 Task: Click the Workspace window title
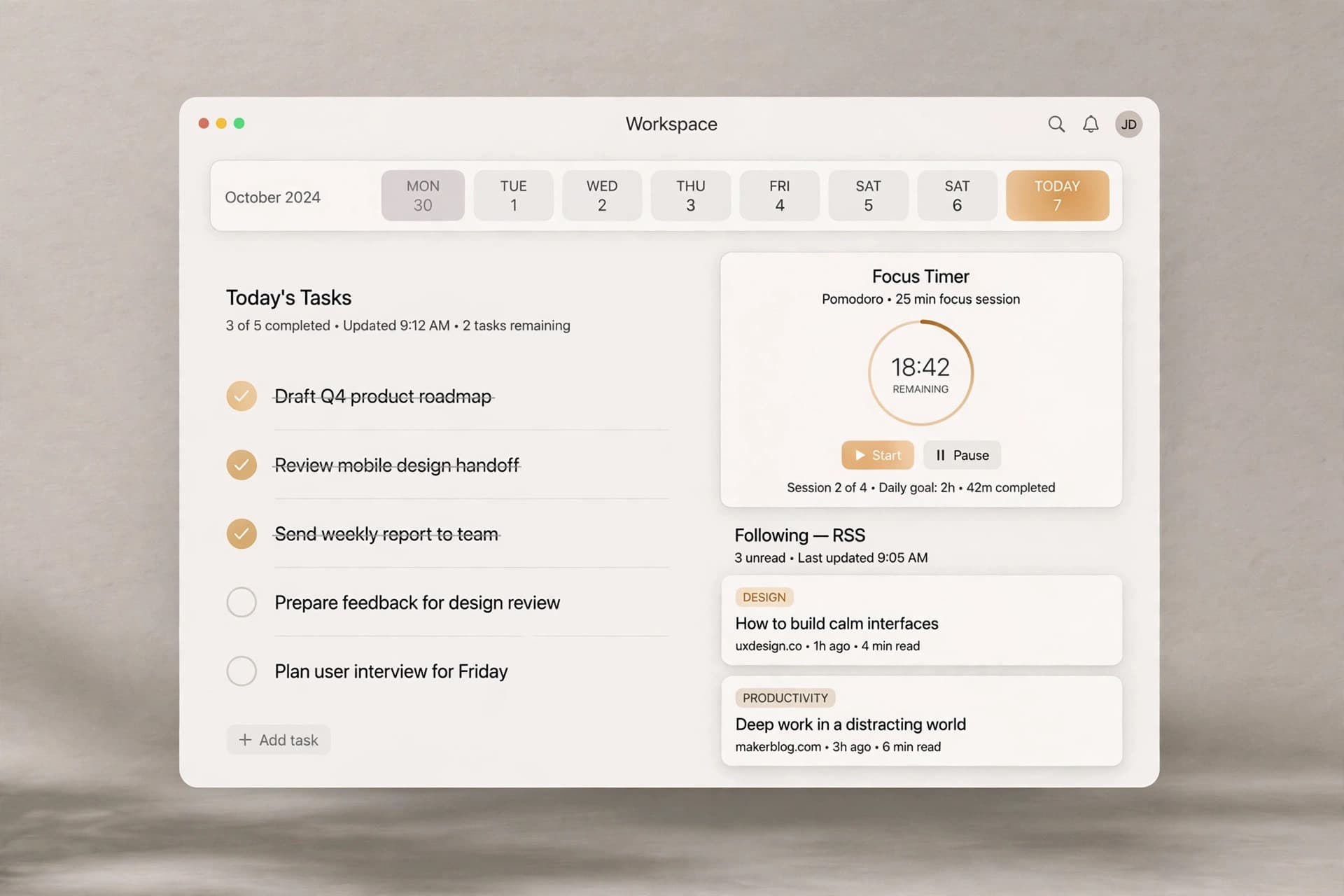pos(671,124)
